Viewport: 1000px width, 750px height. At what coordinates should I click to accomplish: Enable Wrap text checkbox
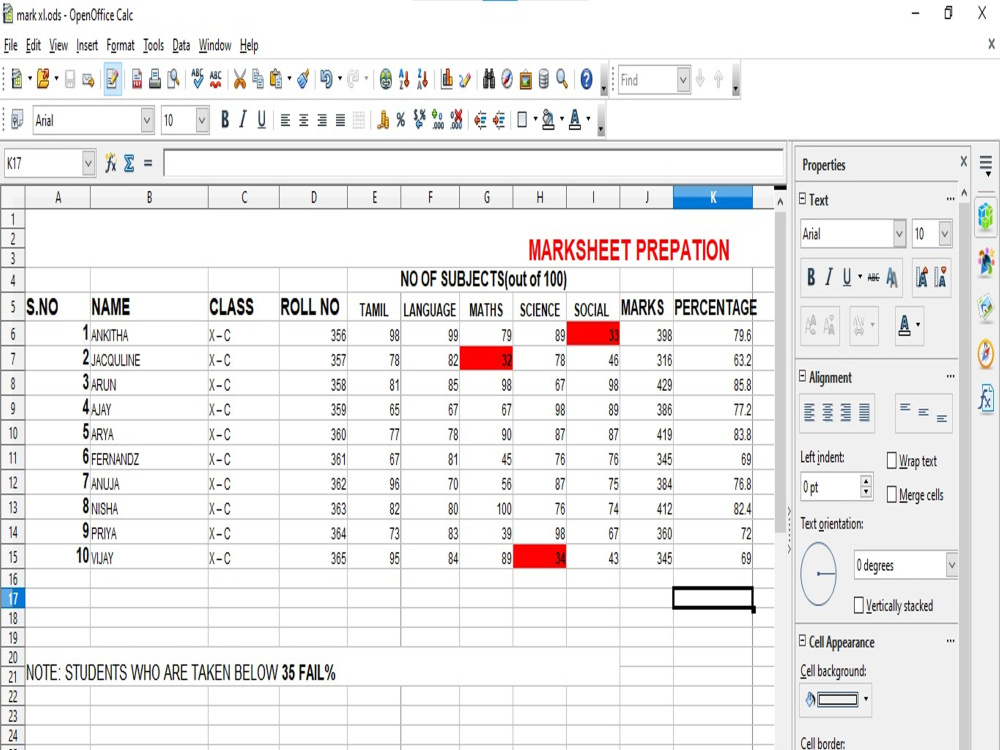pyautogui.click(x=892, y=460)
